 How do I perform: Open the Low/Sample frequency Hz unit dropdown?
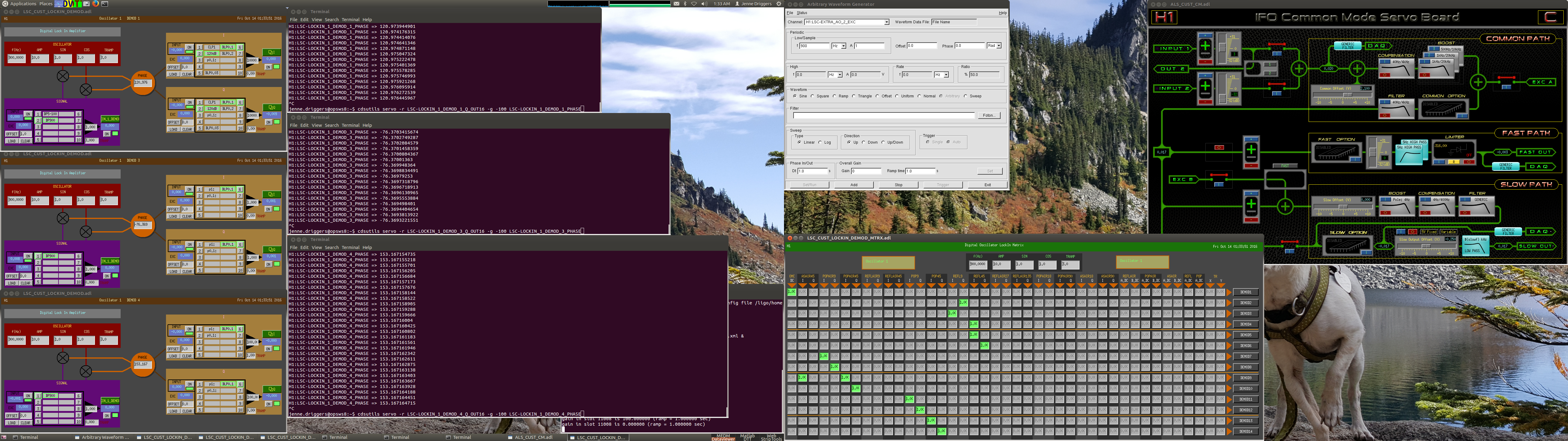pyautogui.click(x=839, y=46)
